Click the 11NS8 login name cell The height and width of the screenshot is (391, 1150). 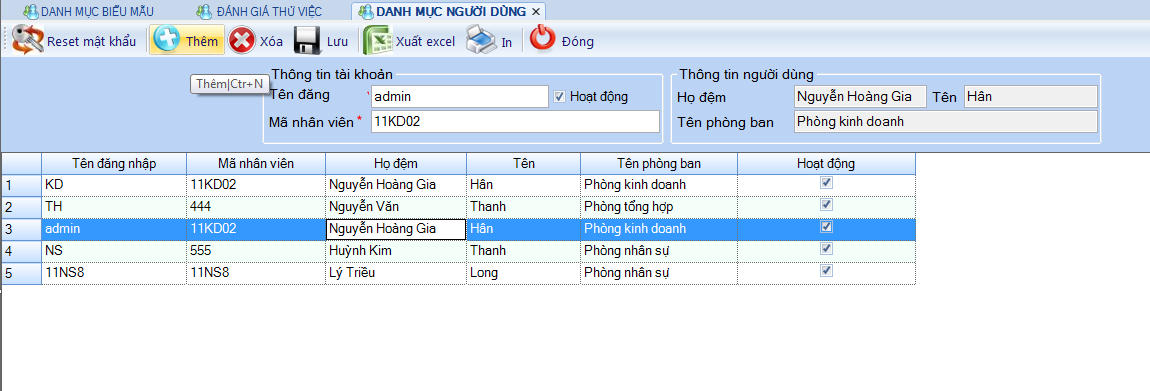click(x=114, y=273)
